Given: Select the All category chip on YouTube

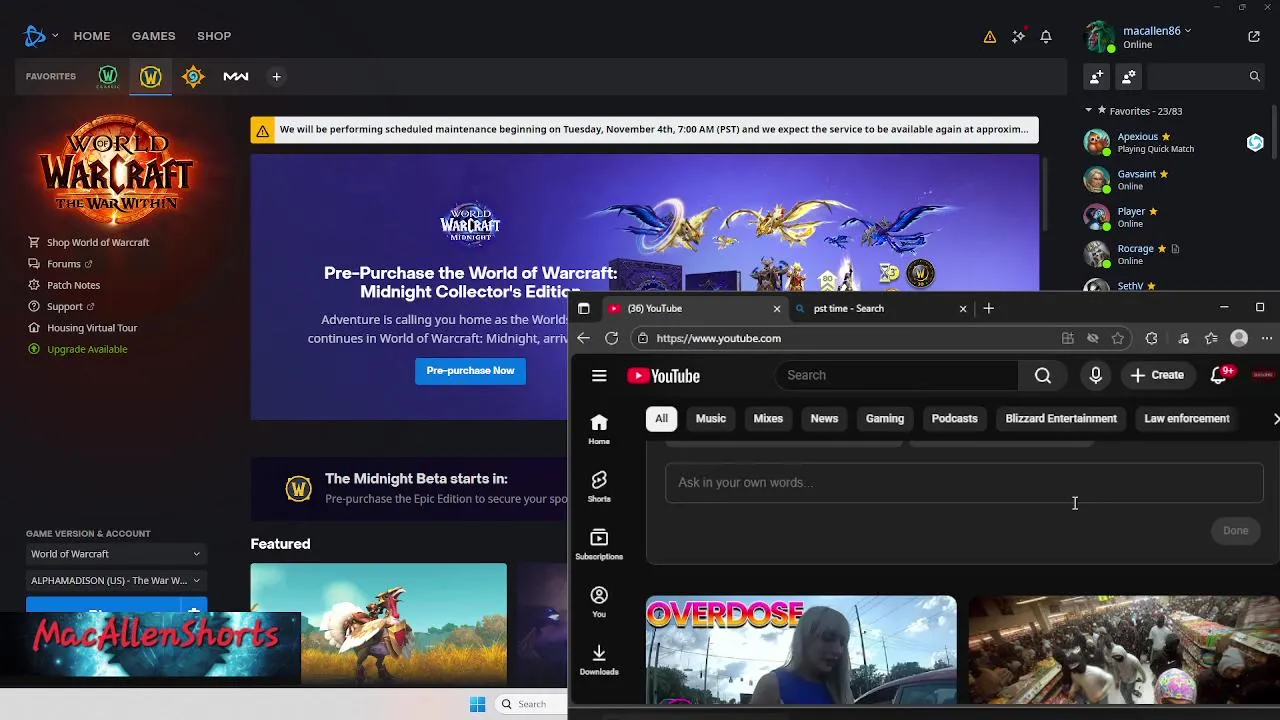Looking at the screenshot, I should [661, 419].
